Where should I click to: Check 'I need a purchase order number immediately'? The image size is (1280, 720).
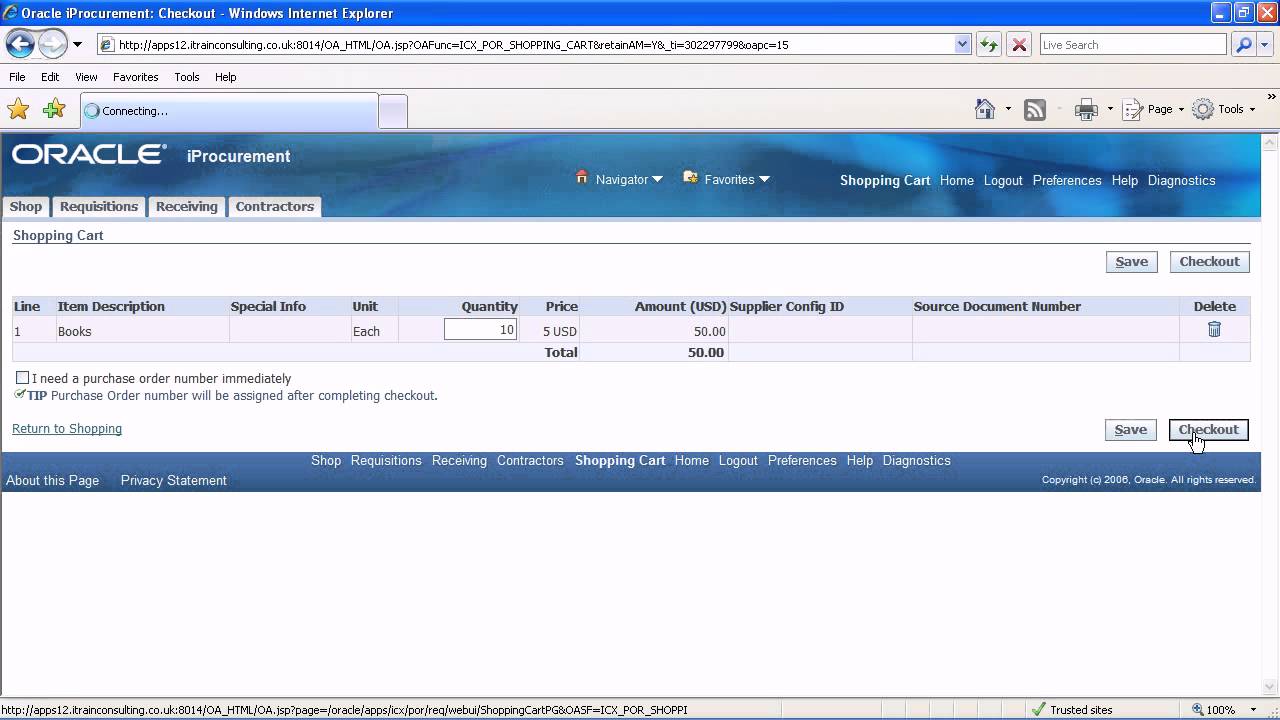pyautogui.click(x=22, y=378)
